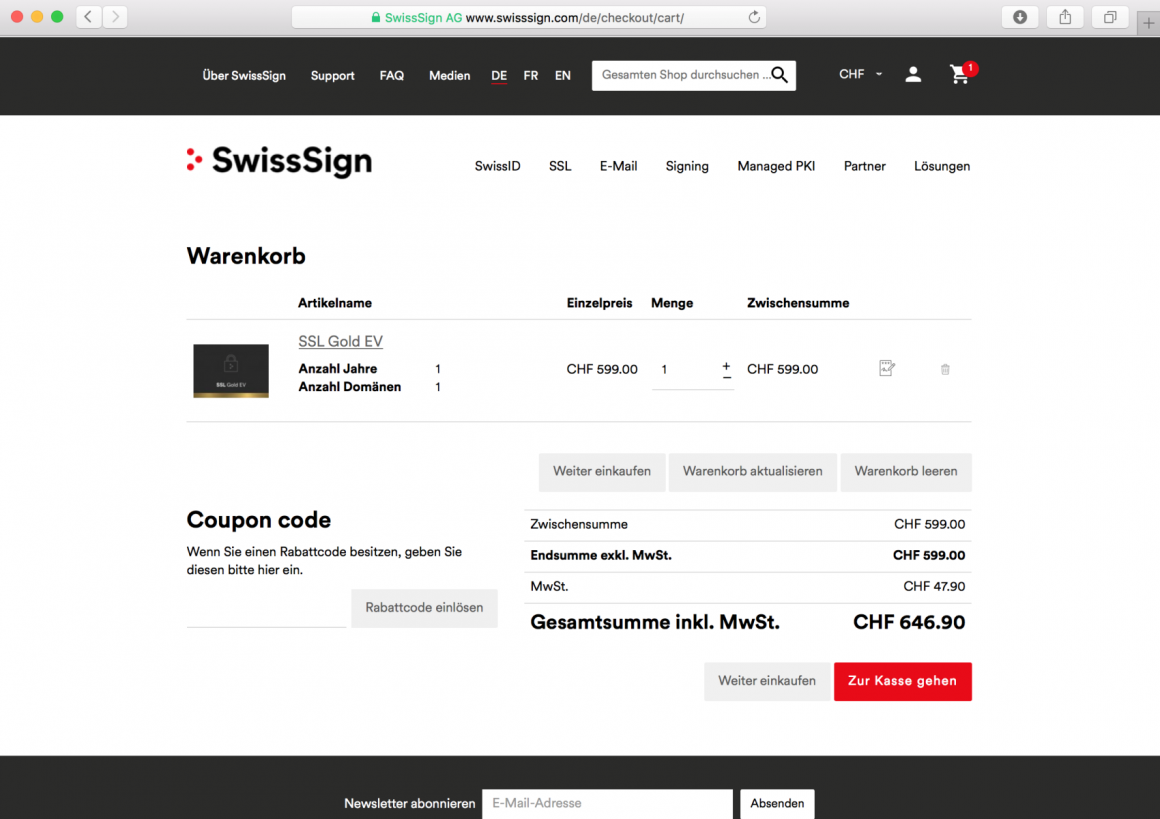Click Warenkorb aktualisieren button
This screenshot has height=819, width=1160.
[x=752, y=472]
